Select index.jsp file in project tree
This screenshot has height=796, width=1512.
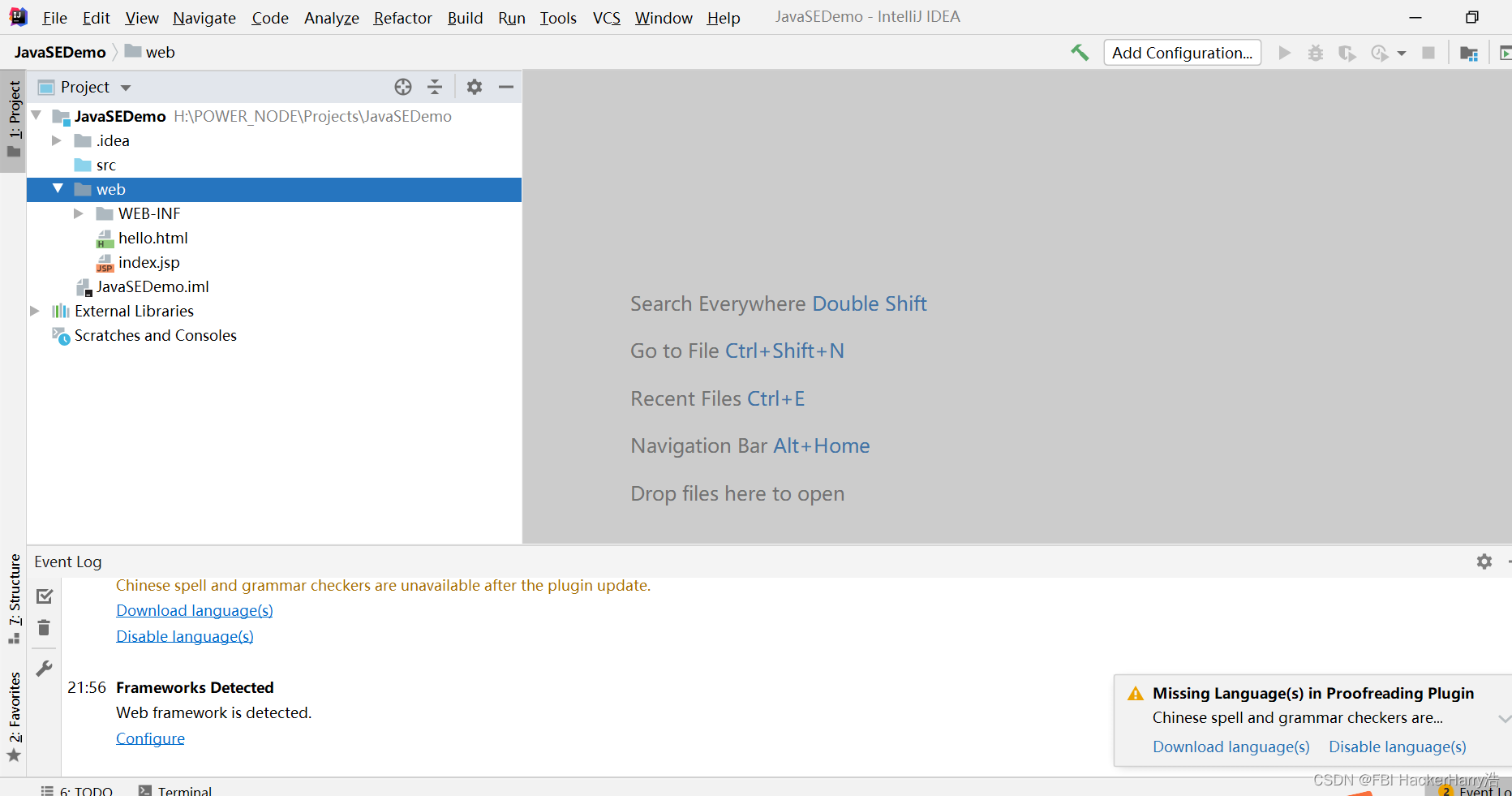(148, 262)
